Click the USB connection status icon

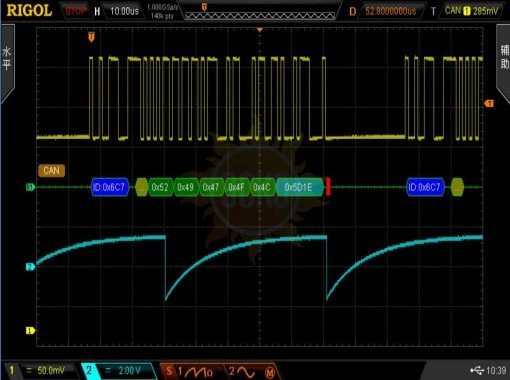[477, 370]
